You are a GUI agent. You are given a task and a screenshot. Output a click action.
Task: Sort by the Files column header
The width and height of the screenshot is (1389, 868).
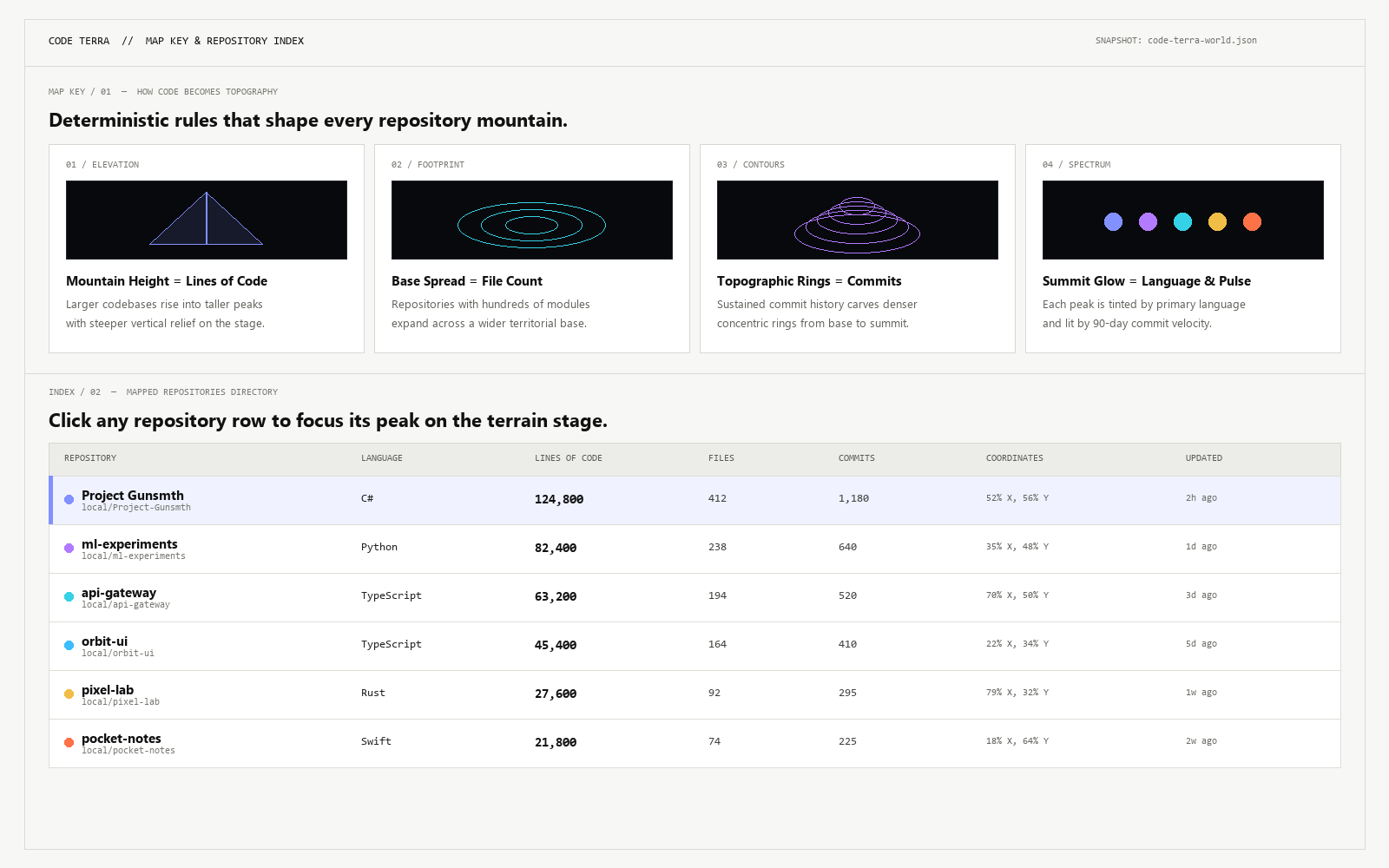(721, 458)
